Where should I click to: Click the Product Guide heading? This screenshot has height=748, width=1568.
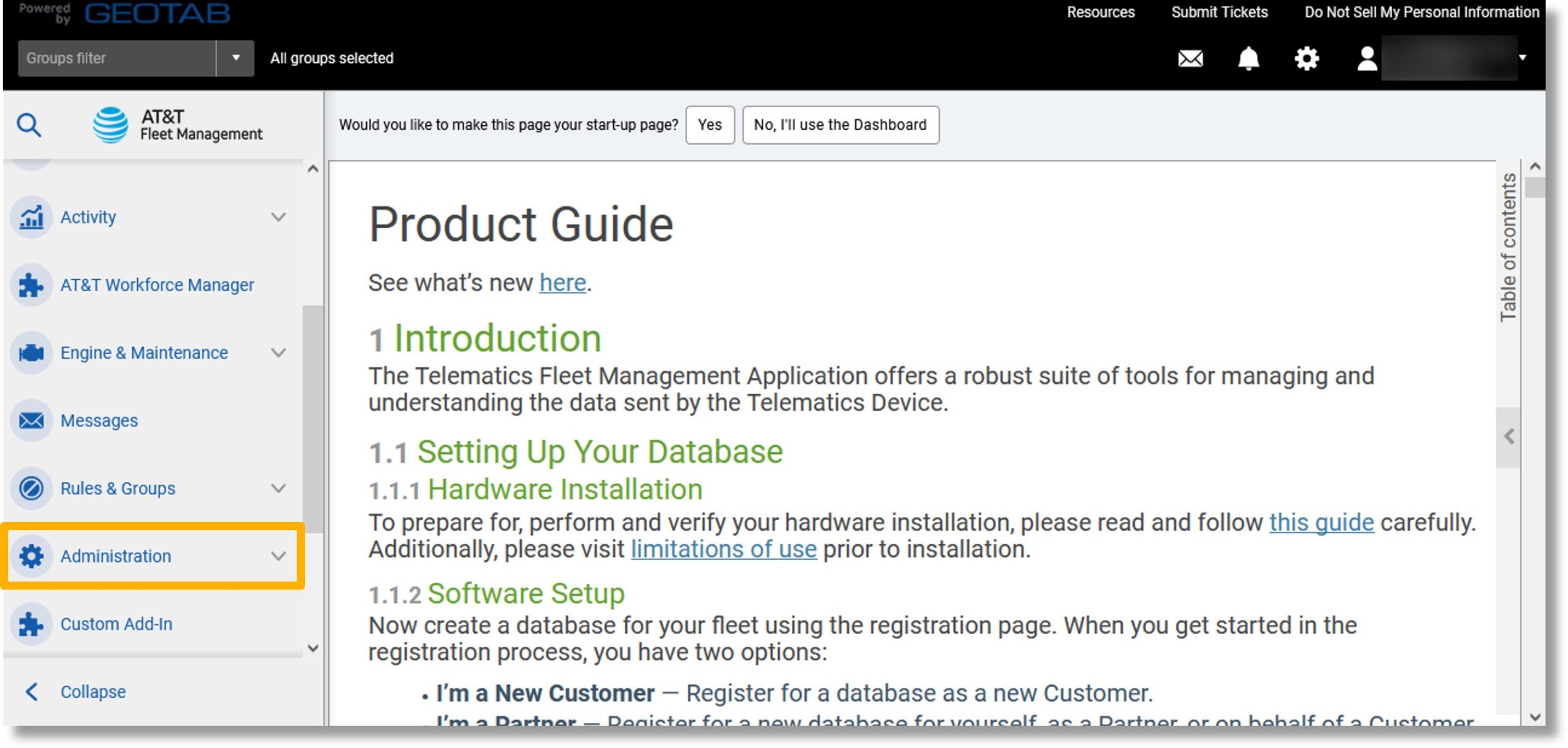pos(521,225)
